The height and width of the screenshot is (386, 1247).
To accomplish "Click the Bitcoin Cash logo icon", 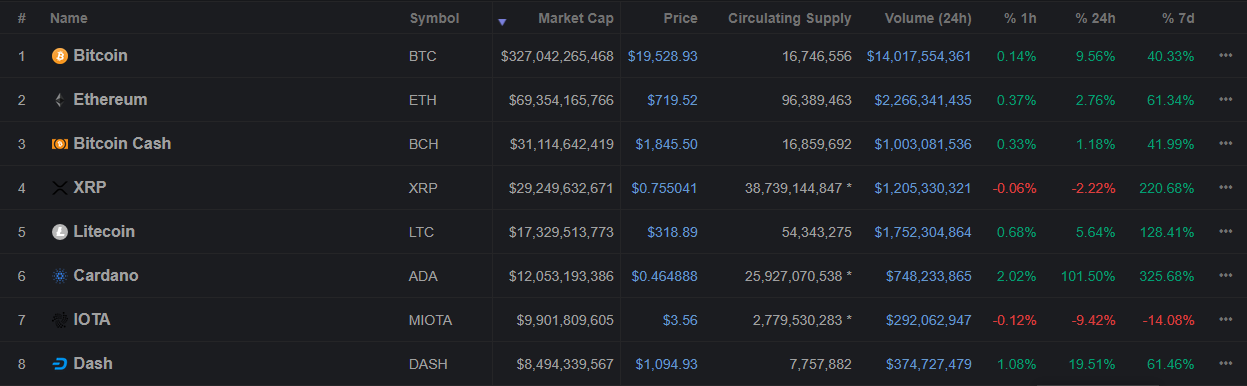I will coord(60,144).
